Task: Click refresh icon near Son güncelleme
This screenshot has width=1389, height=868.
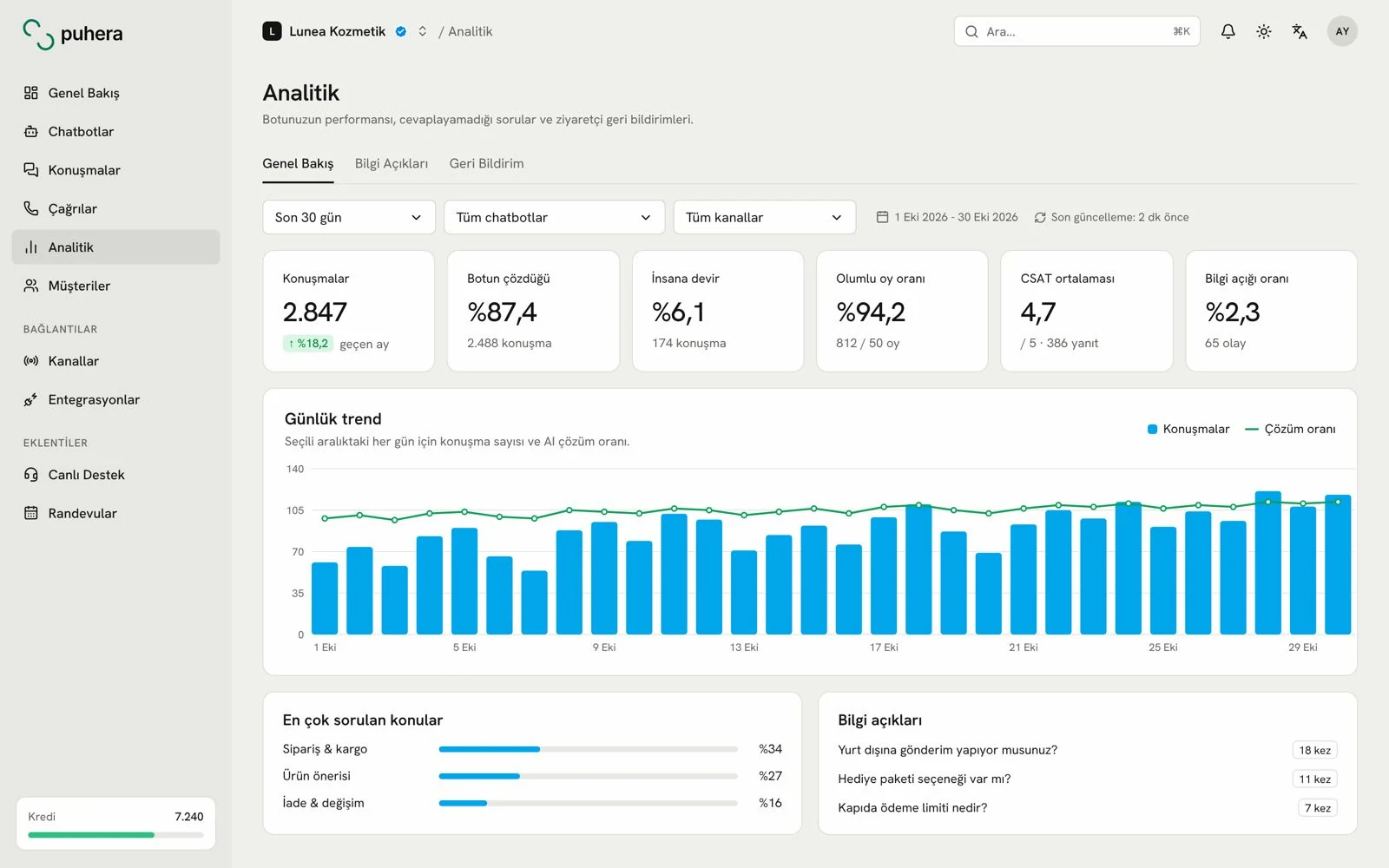Action: click(1039, 218)
